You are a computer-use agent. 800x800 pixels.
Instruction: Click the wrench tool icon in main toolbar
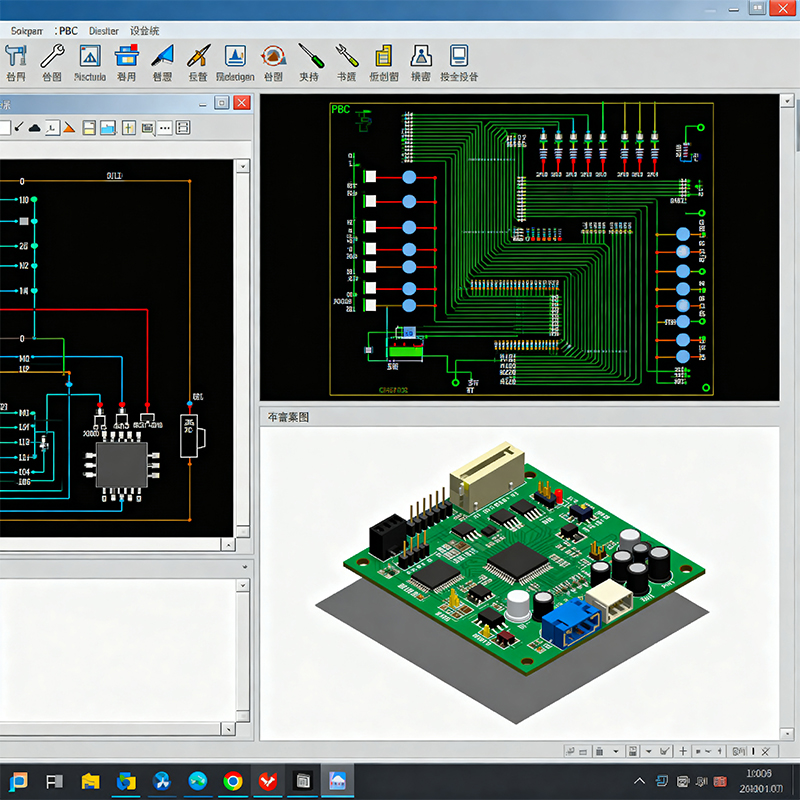click(x=52, y=56)
